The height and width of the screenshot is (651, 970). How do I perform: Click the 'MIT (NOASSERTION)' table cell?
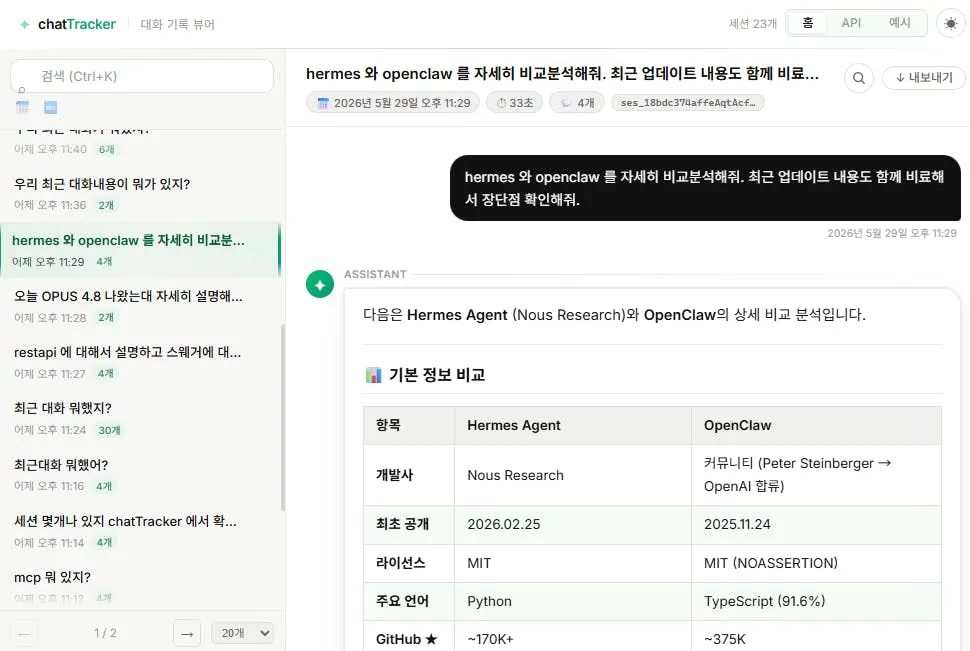(816, 563)
